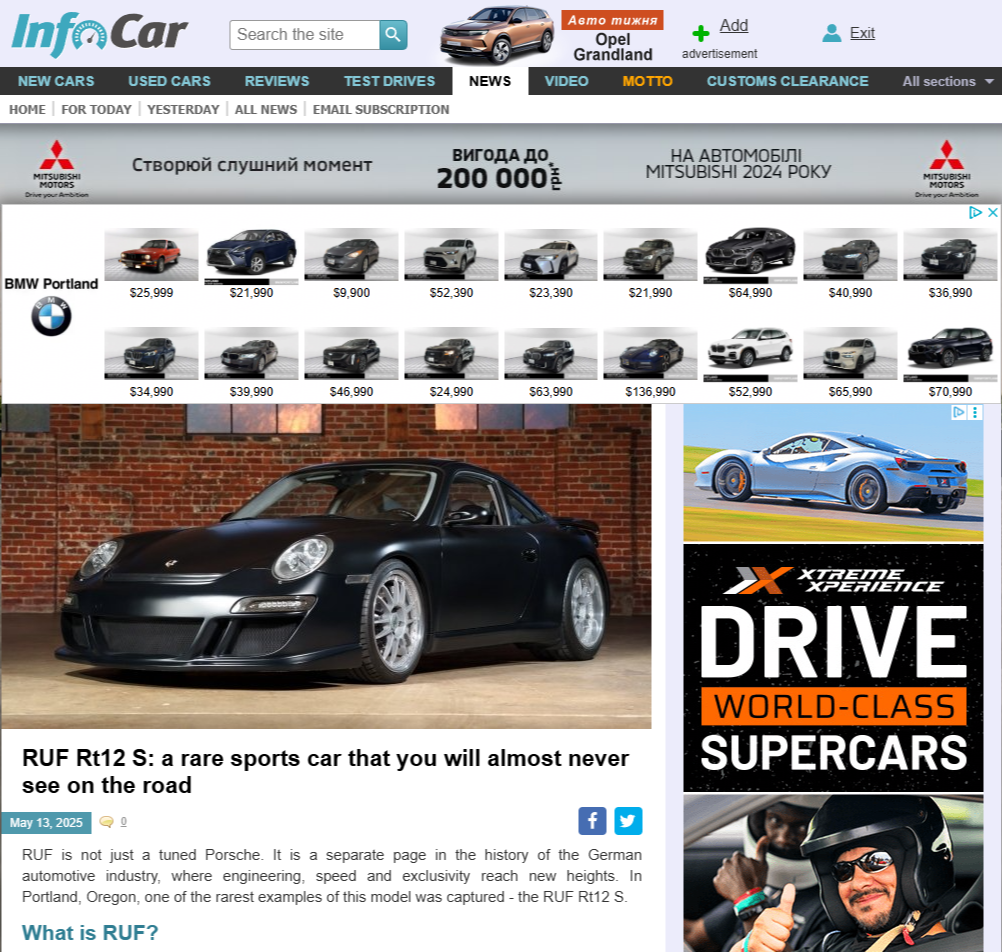
Task: Open the NEW CARS section
Action: pyautogui.click(x=56, y=81)
